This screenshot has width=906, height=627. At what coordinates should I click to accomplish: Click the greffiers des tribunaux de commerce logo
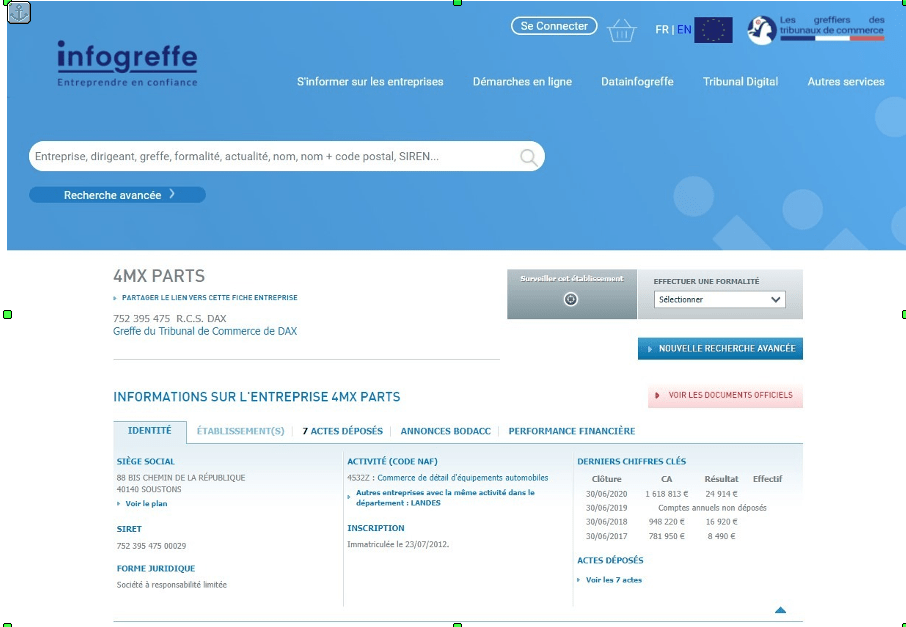point(816,30)
